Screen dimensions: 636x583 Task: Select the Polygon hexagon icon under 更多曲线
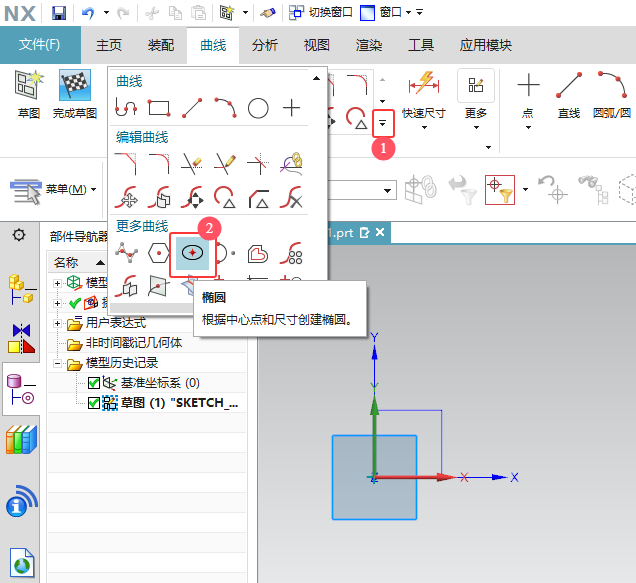click(159, 253)
